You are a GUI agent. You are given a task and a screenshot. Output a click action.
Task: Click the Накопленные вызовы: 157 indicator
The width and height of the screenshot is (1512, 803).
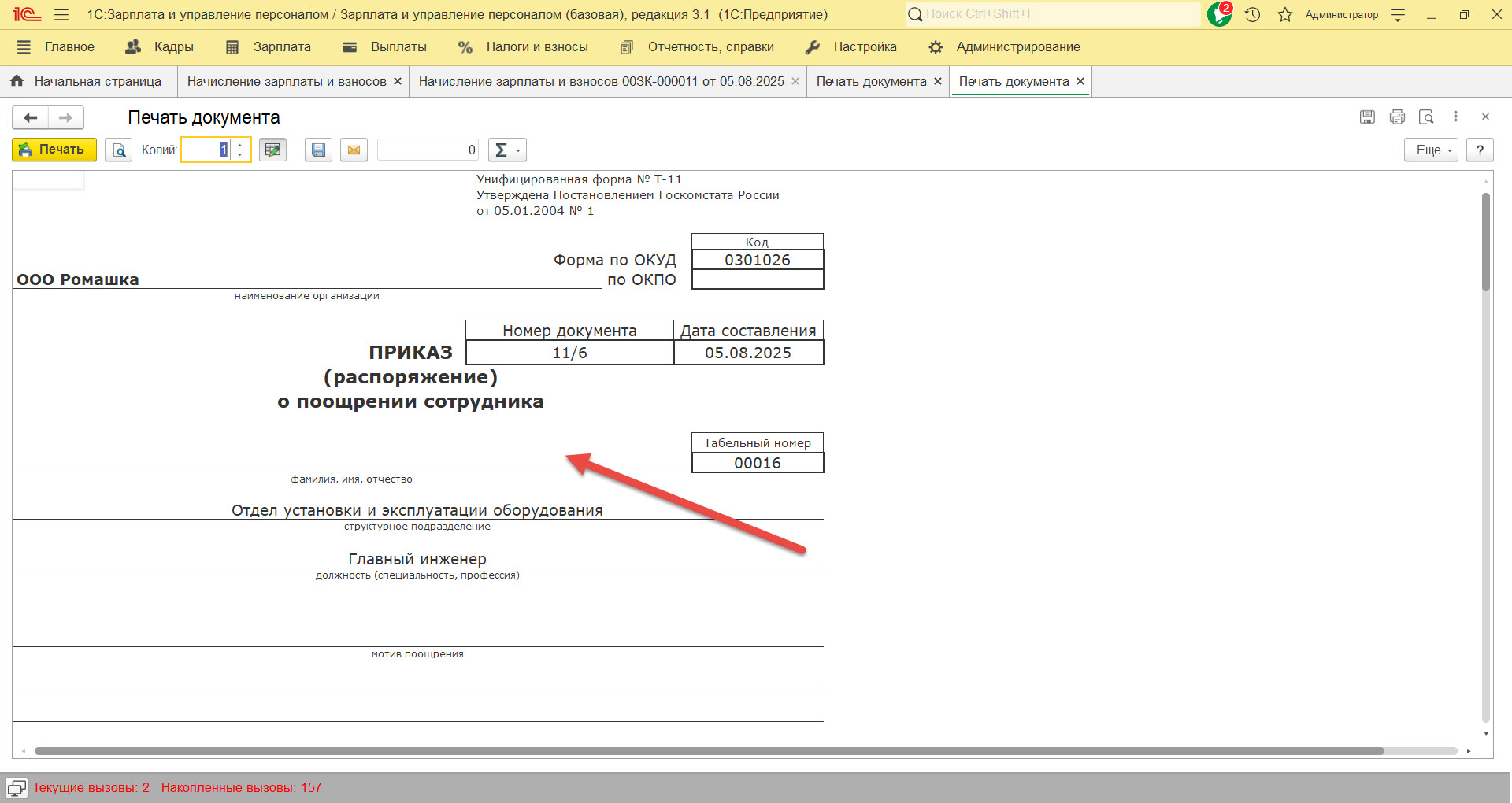241,788
